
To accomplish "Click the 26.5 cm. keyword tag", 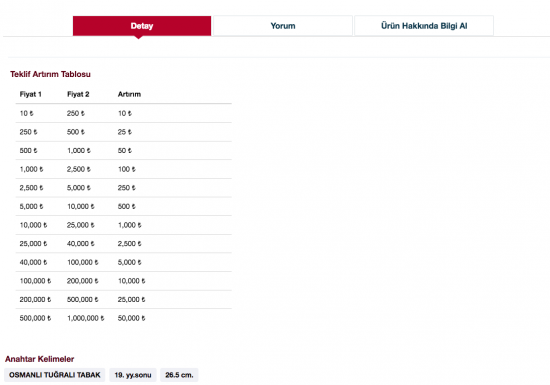I will (179, 375).
